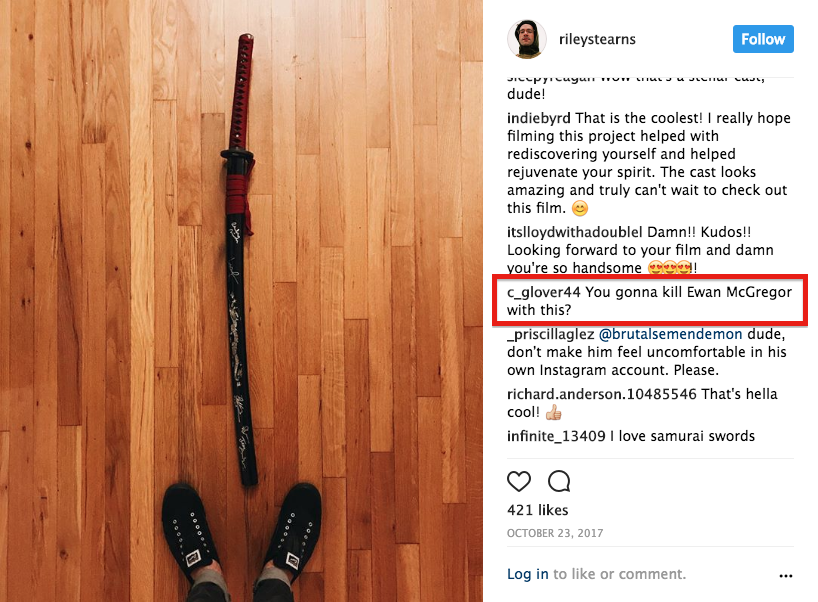The height and width of the screenshot is (602, 818).
Task: Click the blue Follow button
Action: (x=763, y=39)
